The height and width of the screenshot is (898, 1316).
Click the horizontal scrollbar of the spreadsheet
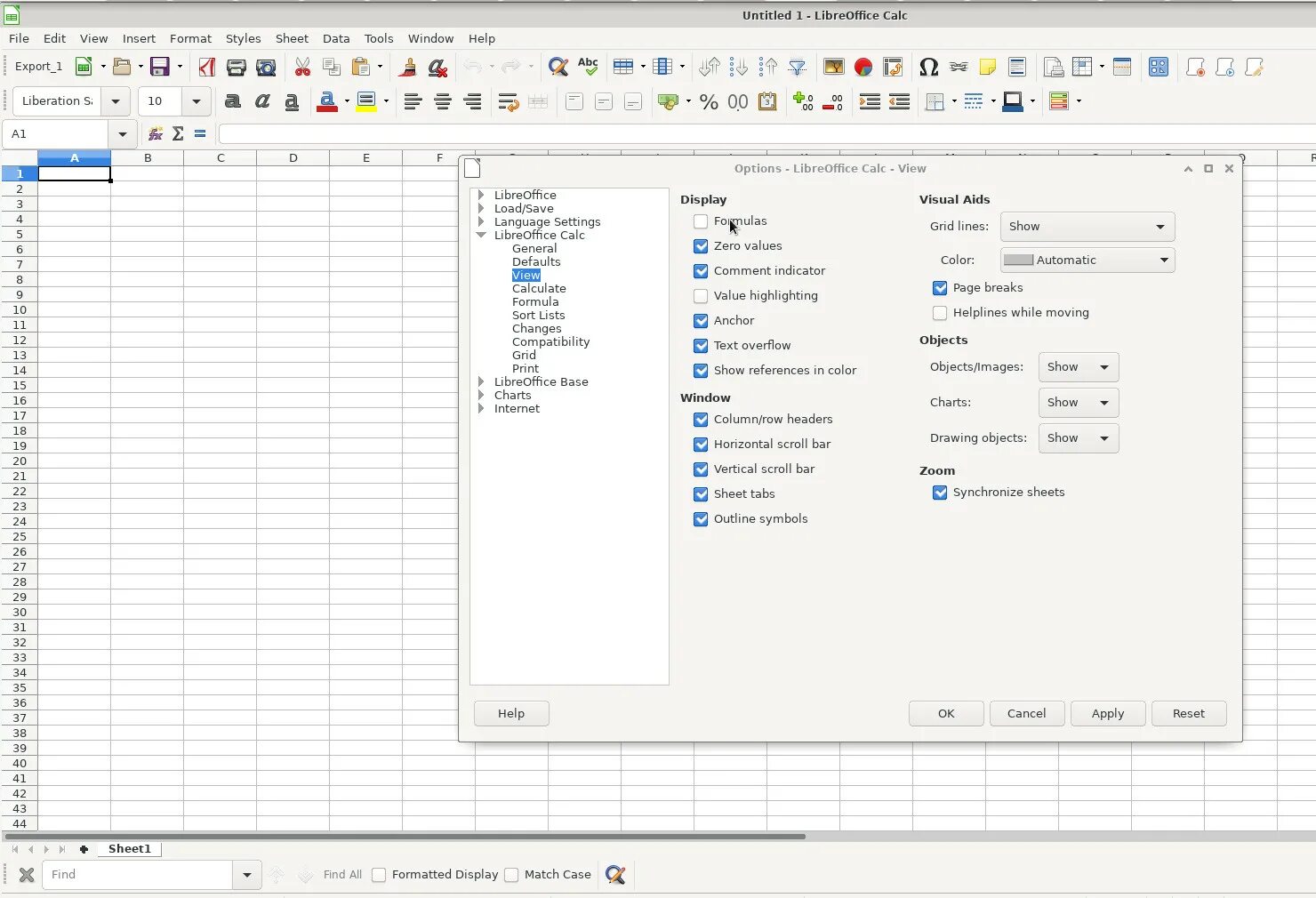pyautogui.click(x=405, y=837)
